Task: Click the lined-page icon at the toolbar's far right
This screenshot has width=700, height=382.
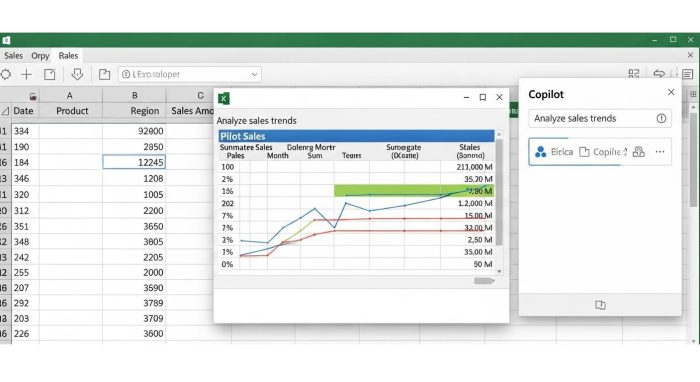Action: pyautogui.click(x=688, y=74)
